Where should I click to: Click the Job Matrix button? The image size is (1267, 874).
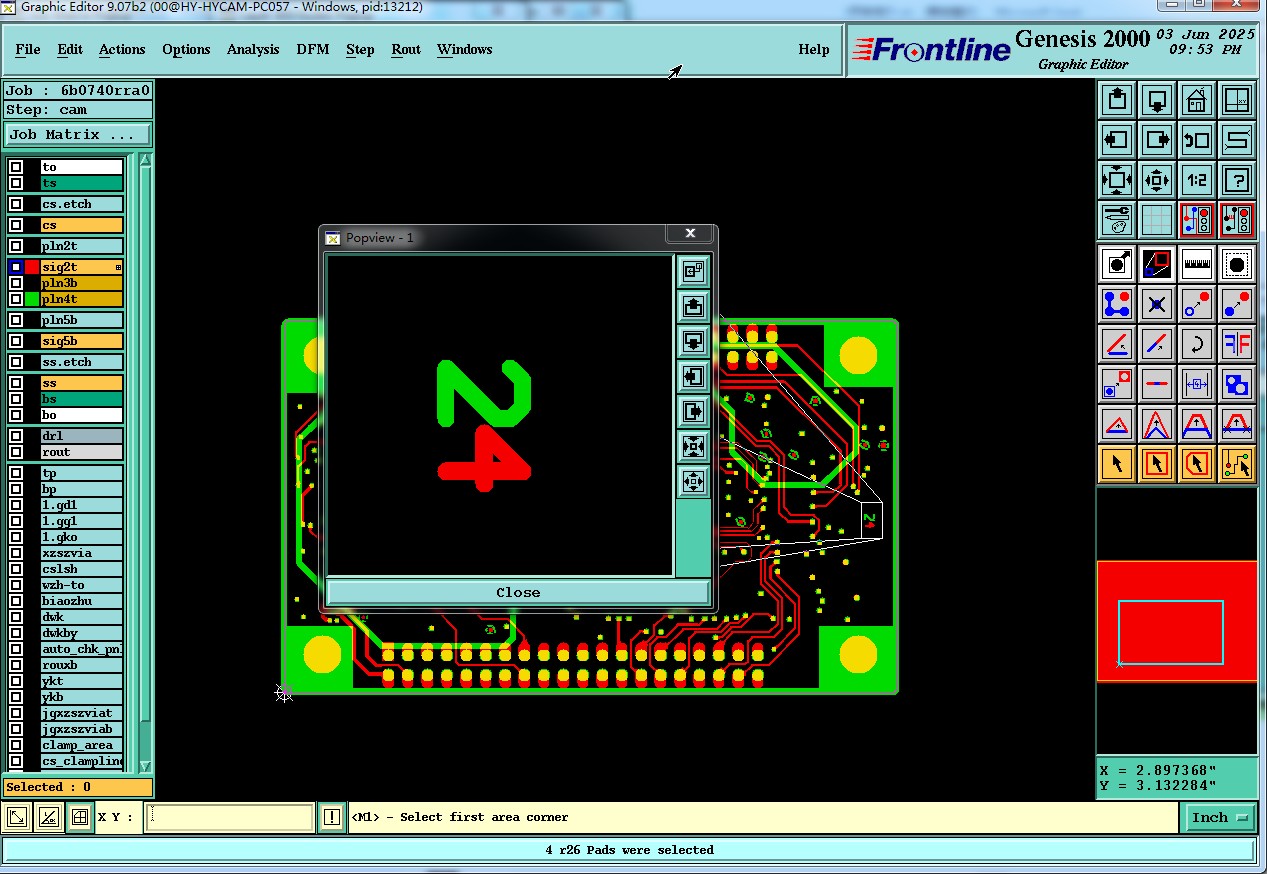click(x=78, y=134)
